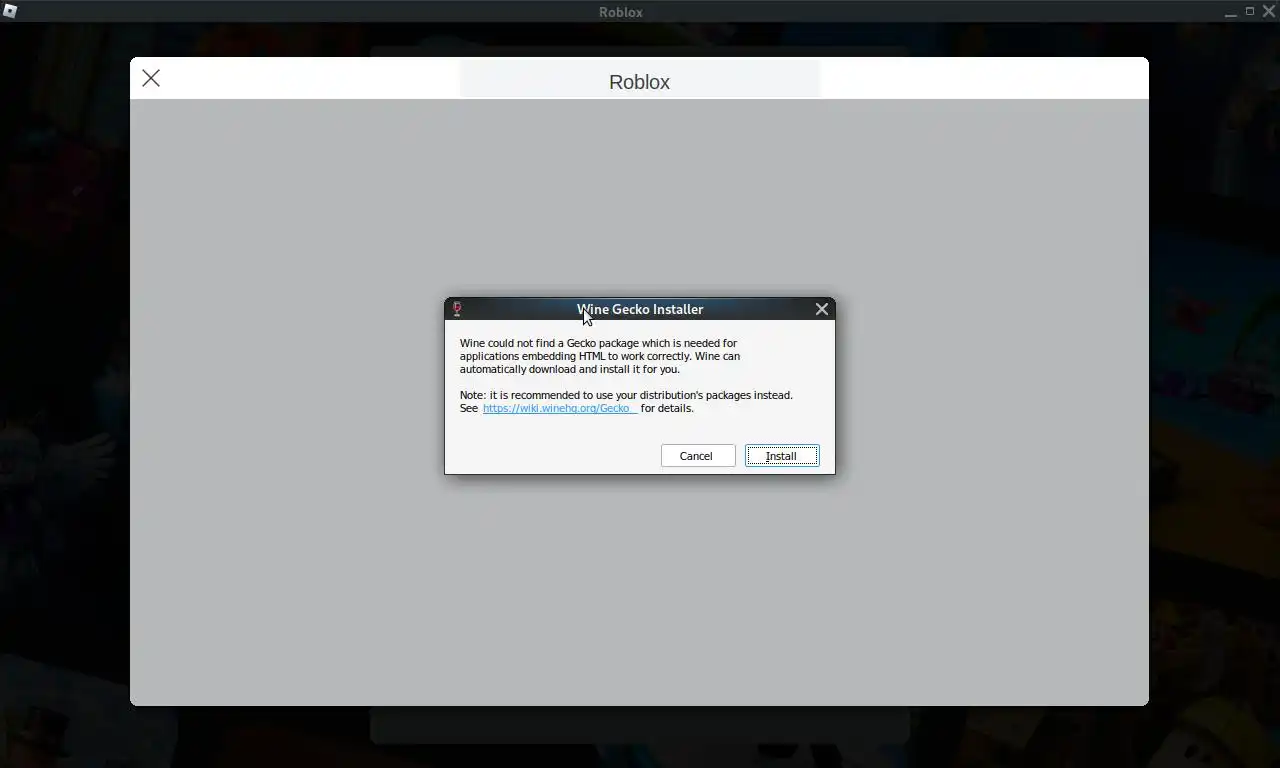Click Install in the Wine Gecko Installer
The height and width of the screenshot is (768, 1280).
[782, 456]
